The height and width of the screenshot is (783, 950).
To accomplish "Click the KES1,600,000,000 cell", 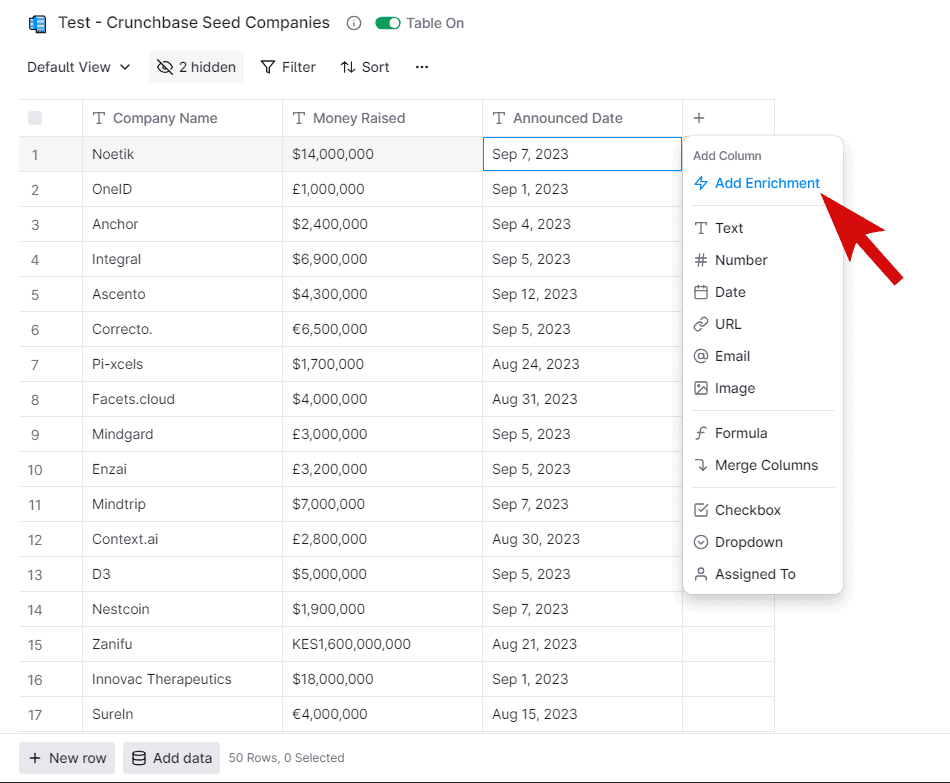I will click(x=382, y=644).
